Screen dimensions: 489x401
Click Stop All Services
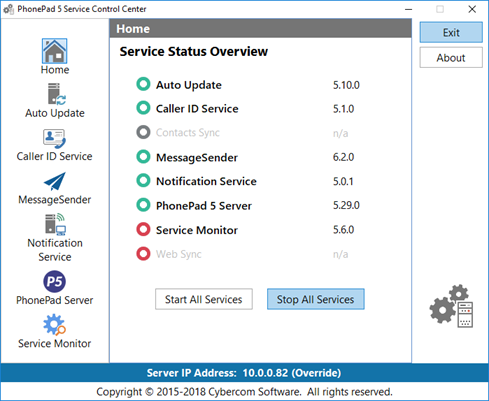[x=316, y=299]
